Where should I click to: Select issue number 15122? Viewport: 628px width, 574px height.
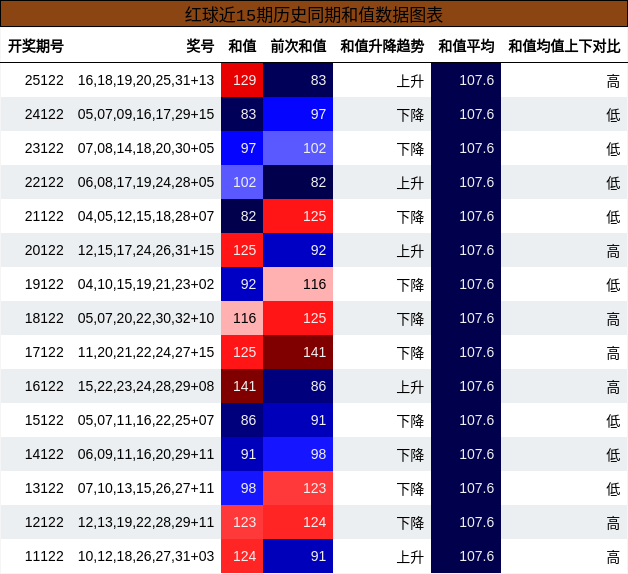(x=44, y=421)
